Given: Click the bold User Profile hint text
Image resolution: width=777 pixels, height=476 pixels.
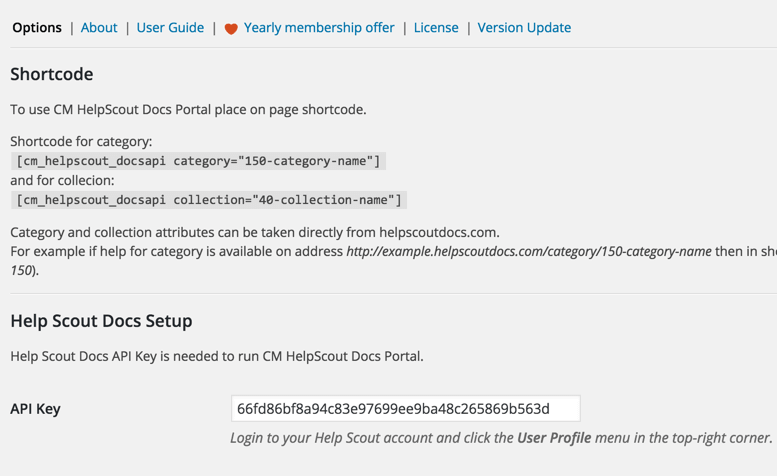Looking at the screenshot, I should [554, 438].
